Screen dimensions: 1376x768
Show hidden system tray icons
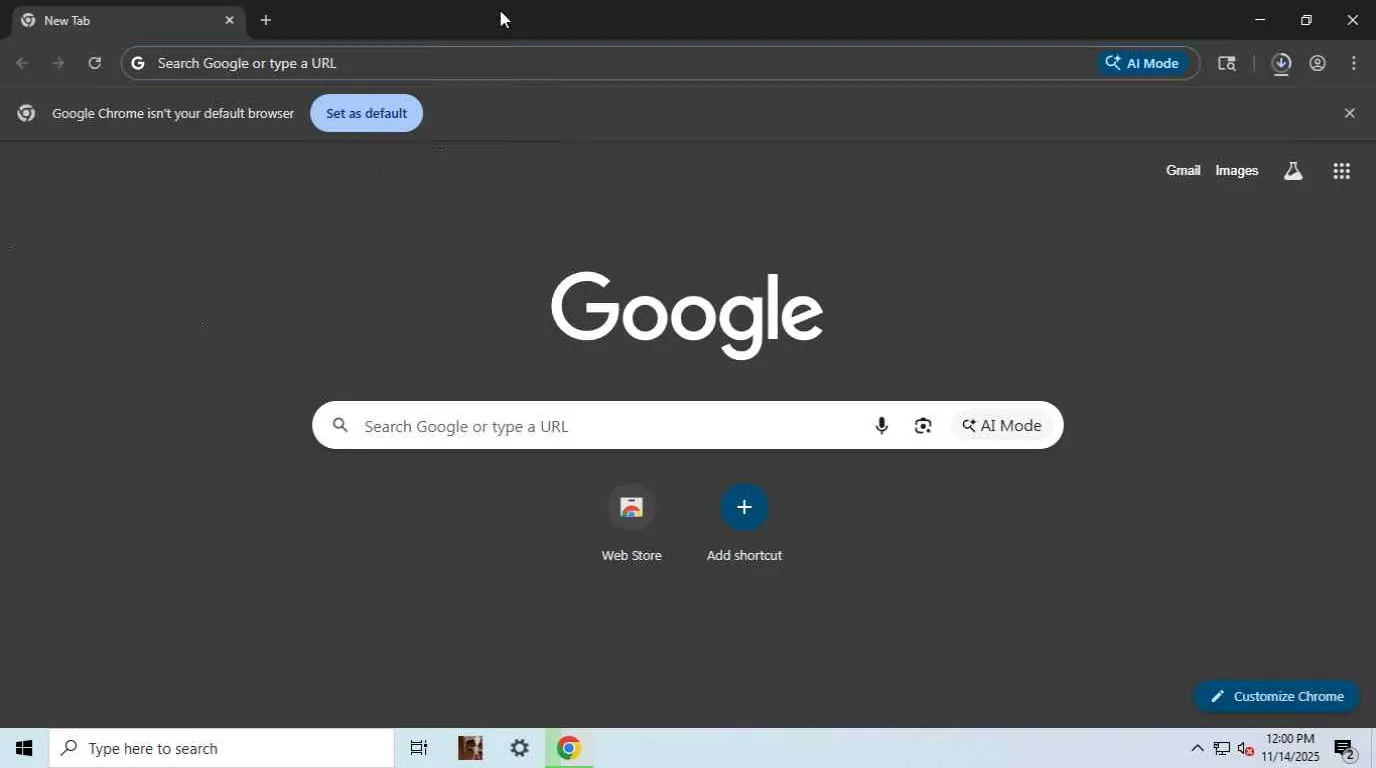tap(1197, 748)
